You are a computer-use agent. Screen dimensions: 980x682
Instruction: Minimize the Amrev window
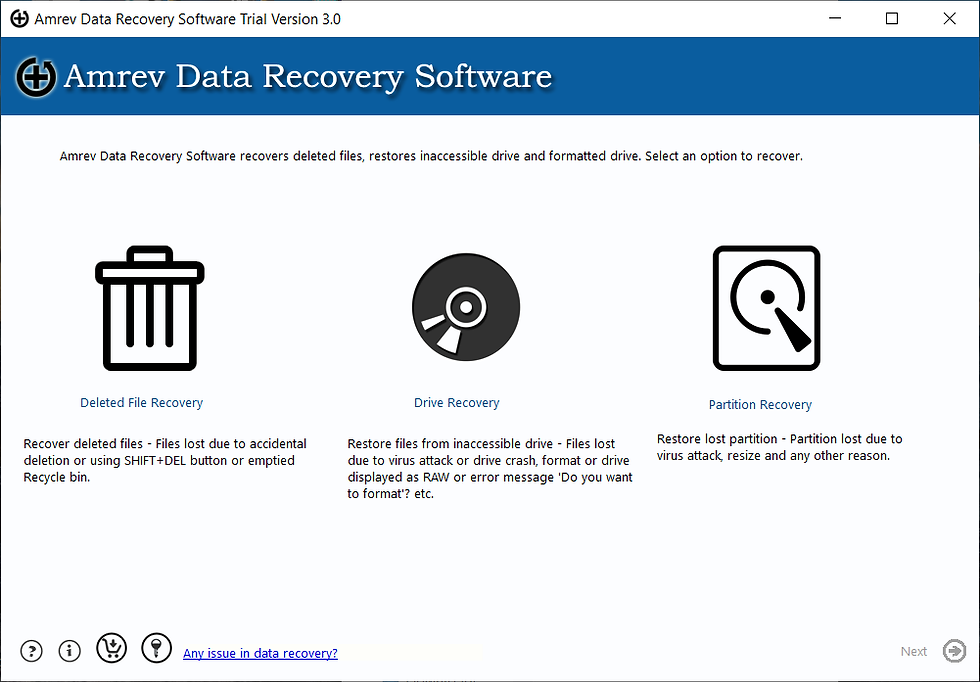pyautogui.click(x=835, y=18)
